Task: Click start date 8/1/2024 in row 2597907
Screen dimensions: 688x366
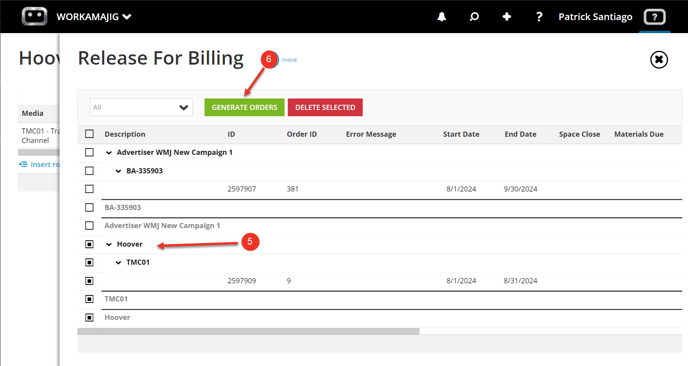Action: (x=461, y=189)
